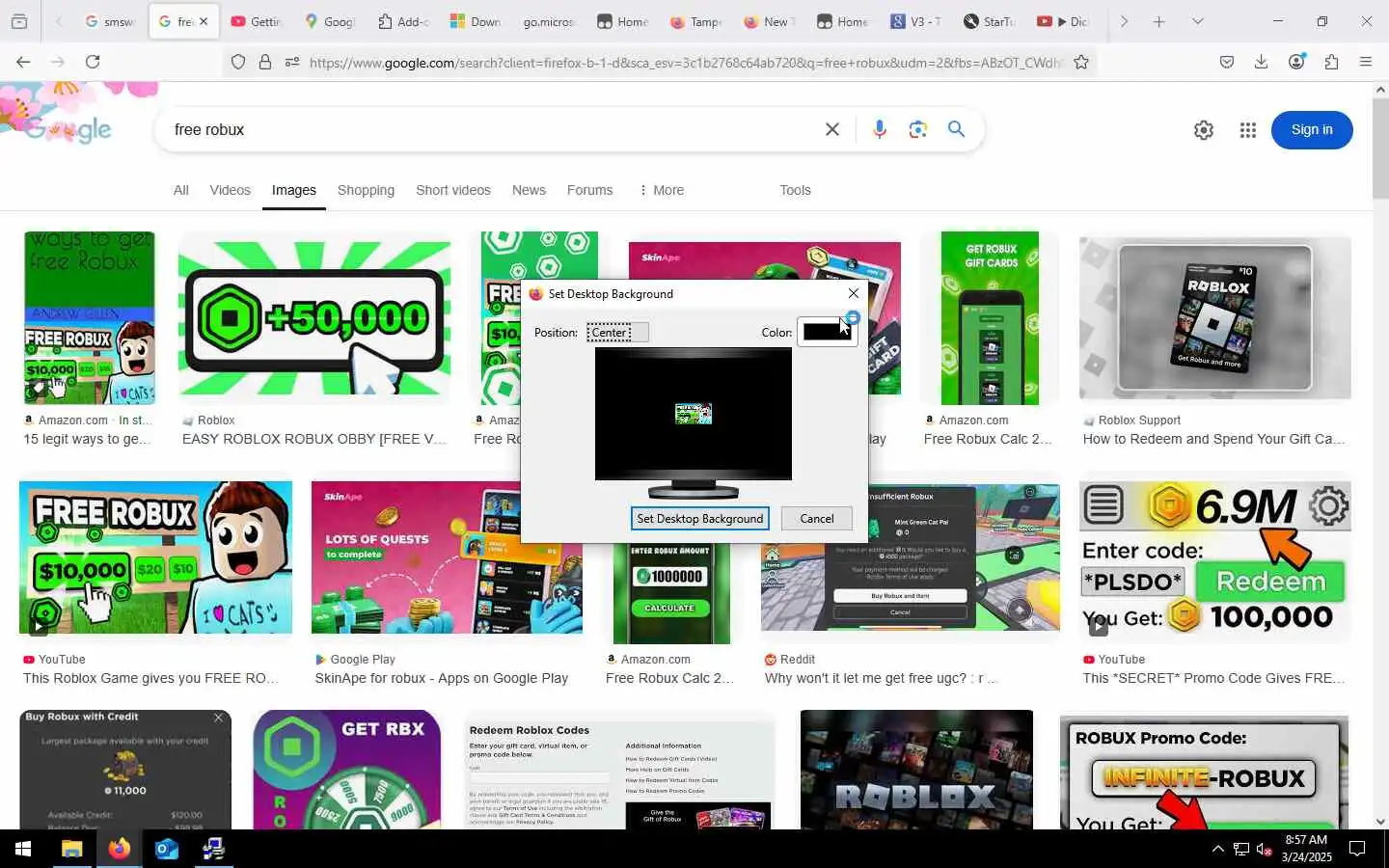Open the EASY ROBLOX ROBUX OBBY link
The image size is (1389, 868).
tap(314, 439)
